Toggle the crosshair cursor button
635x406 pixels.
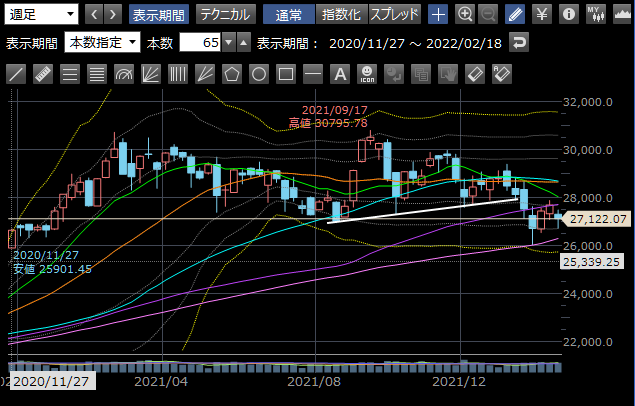(x=437, y=14)
